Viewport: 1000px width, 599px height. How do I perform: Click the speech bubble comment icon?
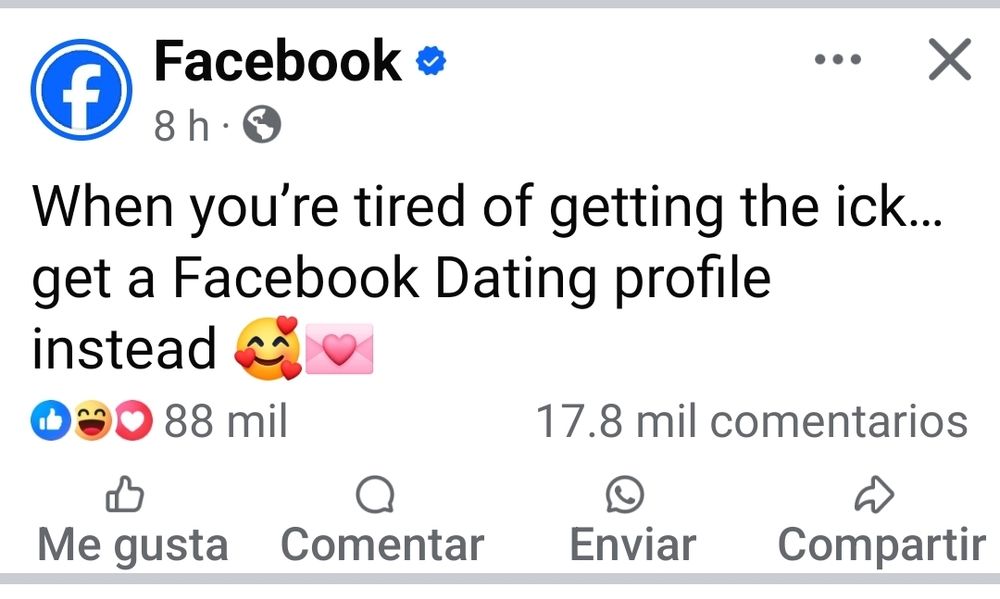coord(374,494)
